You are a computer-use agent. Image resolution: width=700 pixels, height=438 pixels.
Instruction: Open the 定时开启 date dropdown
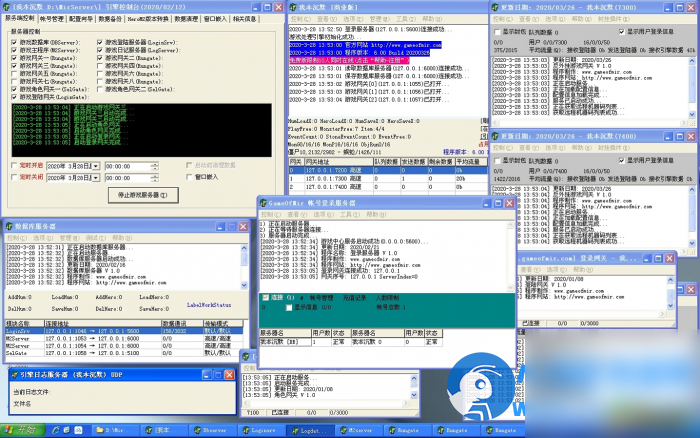(x=95, y=166)
